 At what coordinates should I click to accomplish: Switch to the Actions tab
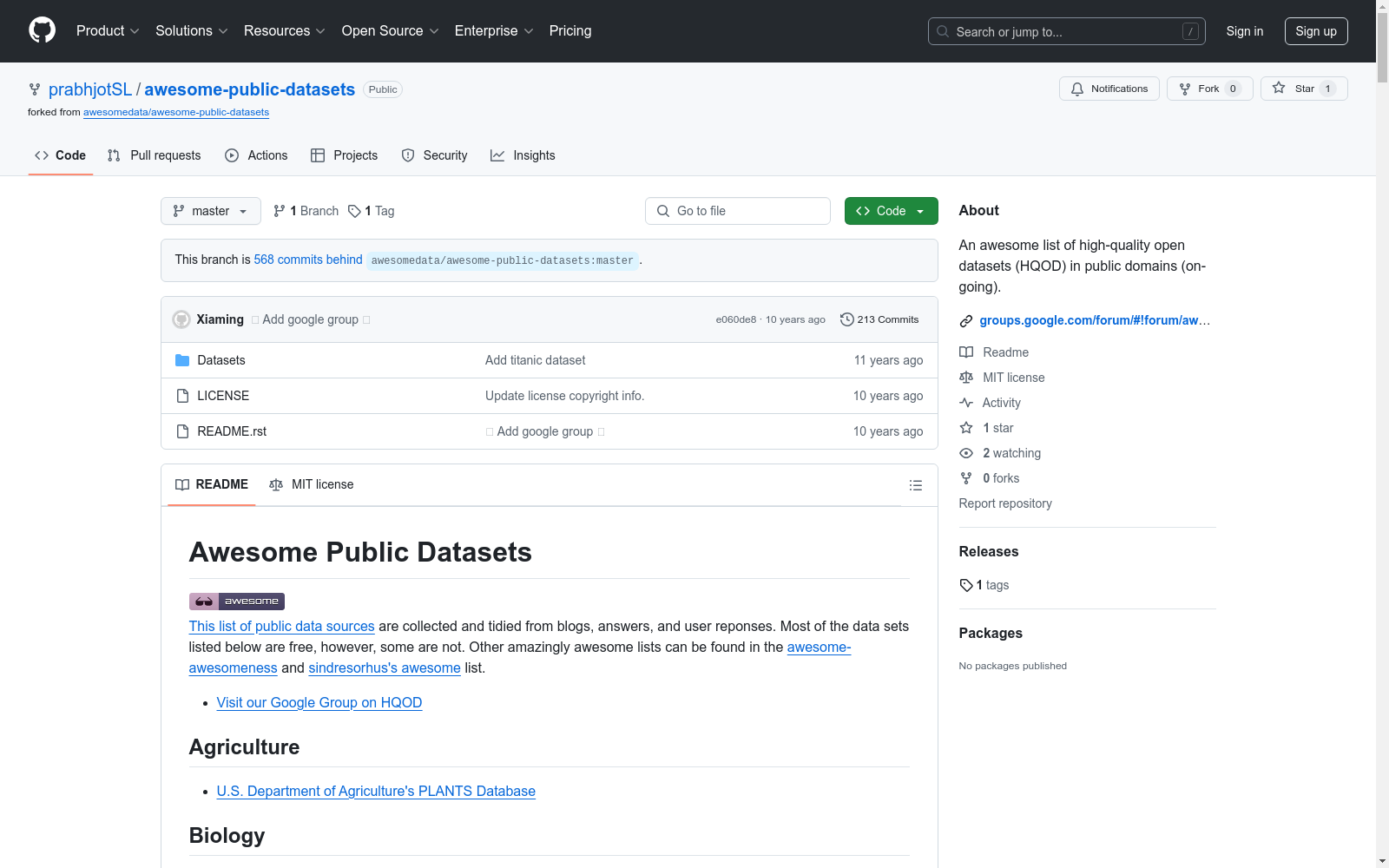(256, 155)
